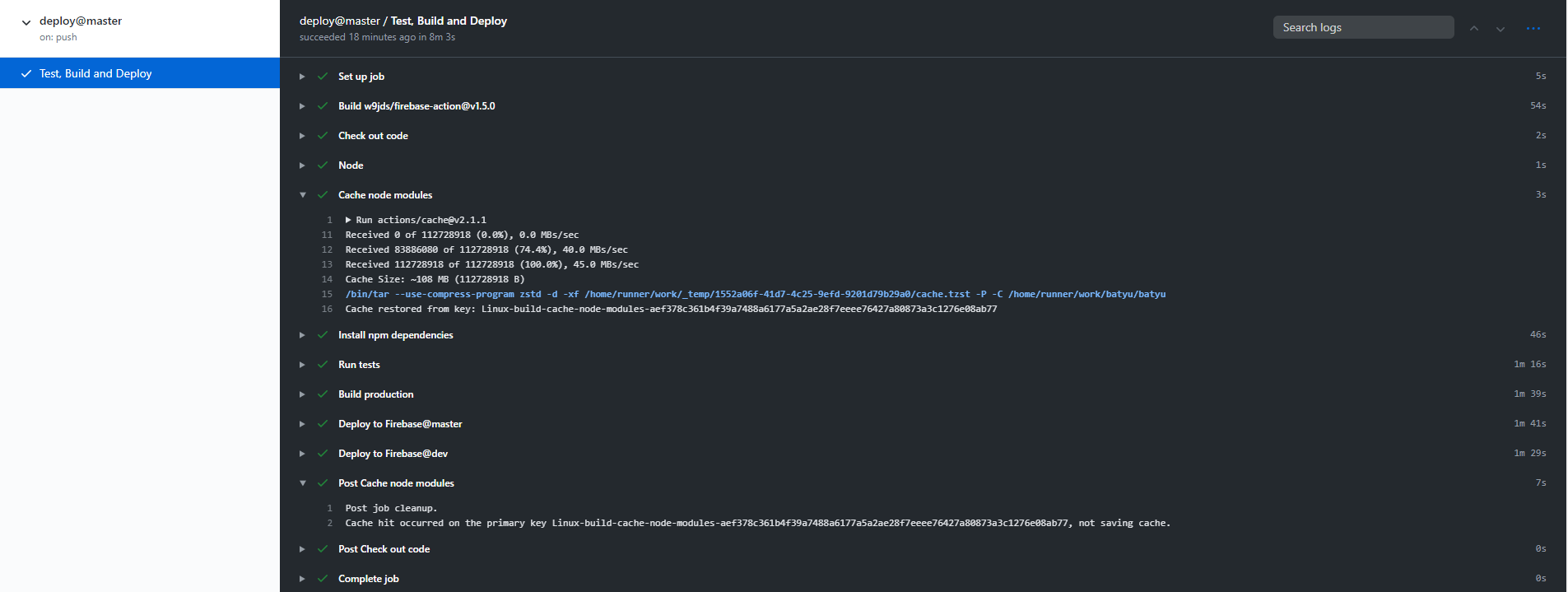Collapse the Cache node modules step

click(x=302, y=195)
